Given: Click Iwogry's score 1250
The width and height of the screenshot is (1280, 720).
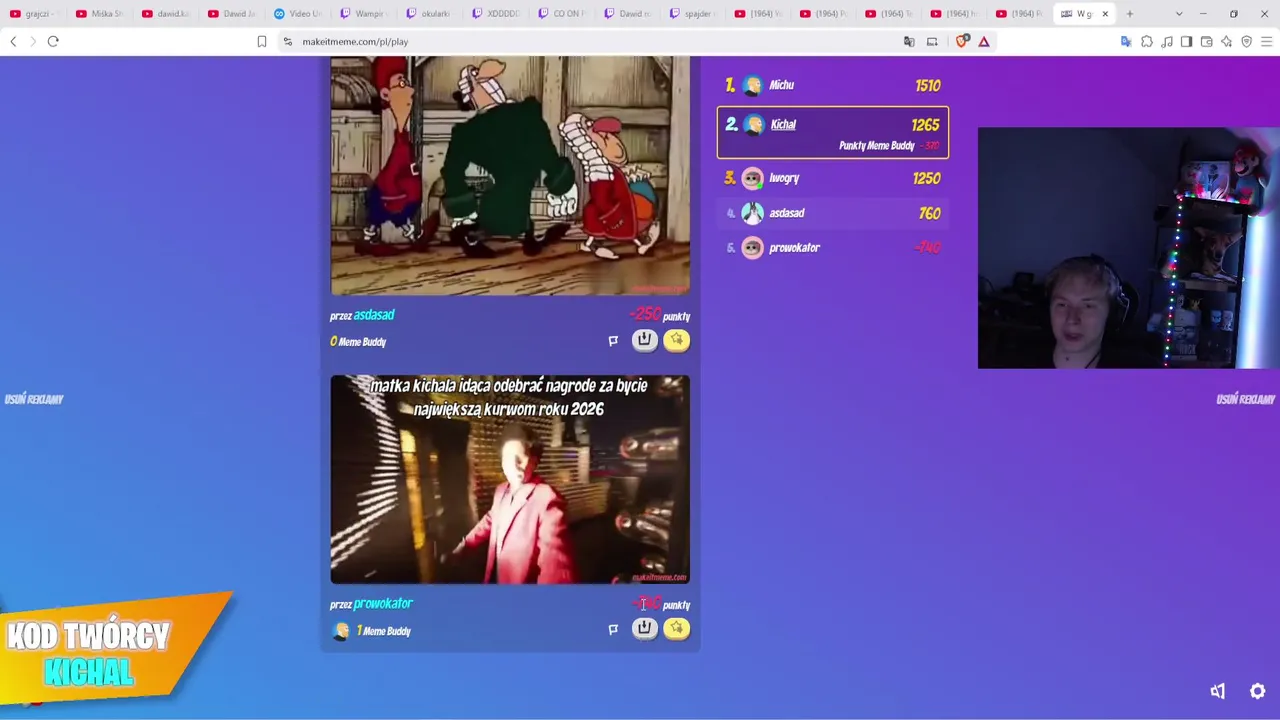Looking at the screenshot, I should coord(927,178).
